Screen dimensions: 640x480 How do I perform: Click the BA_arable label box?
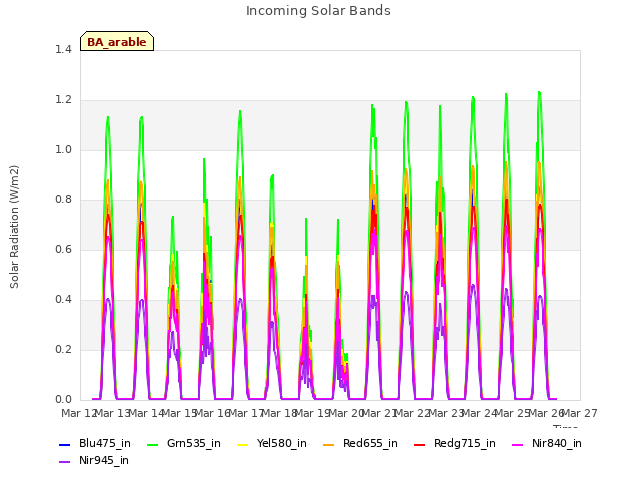click(x=117, y=41)
